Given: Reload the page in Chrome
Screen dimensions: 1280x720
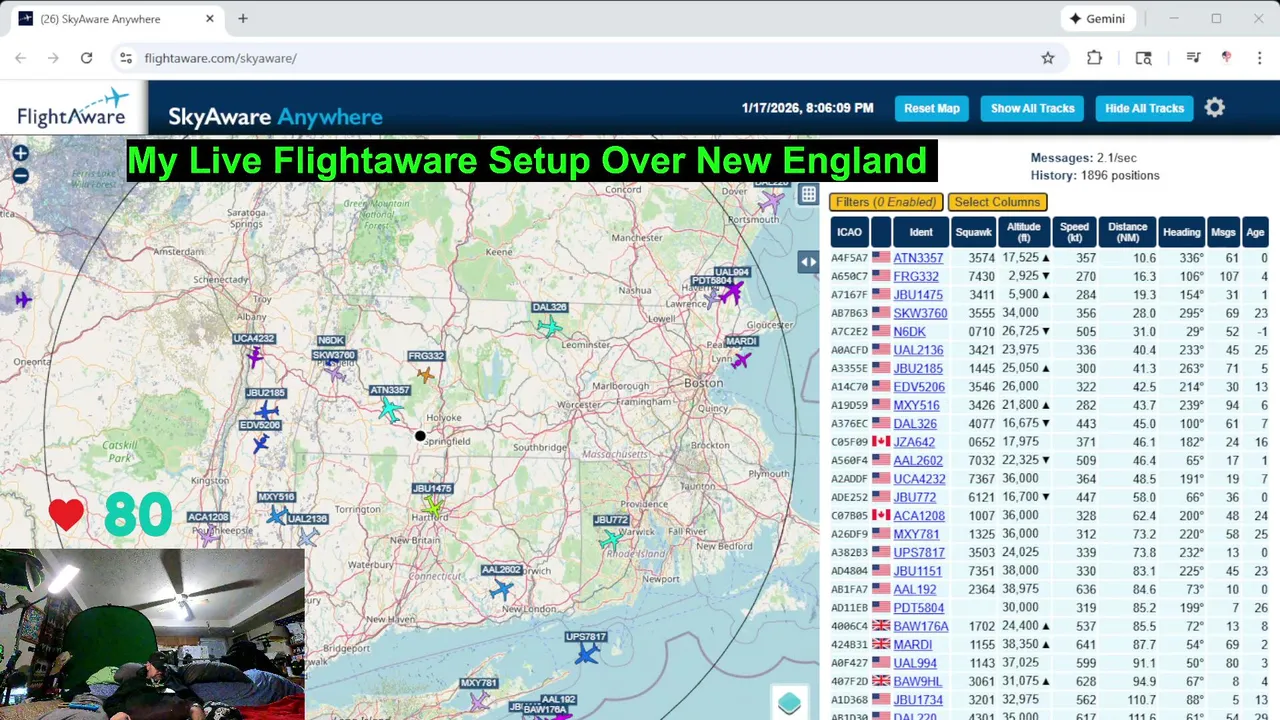Looking at the screenshot, I should coord(86,58).
